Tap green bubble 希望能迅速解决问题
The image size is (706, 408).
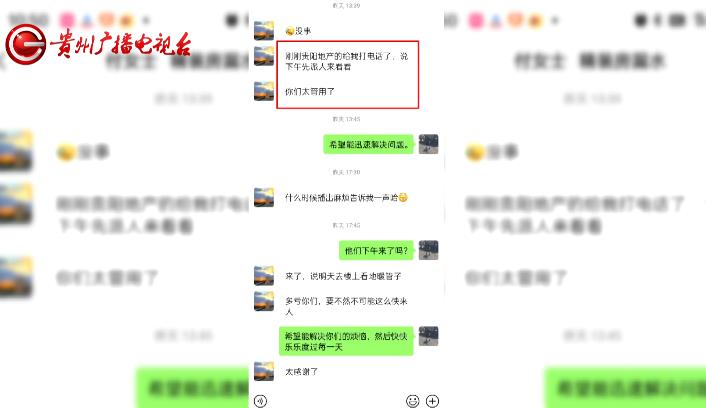click(368, 144)
